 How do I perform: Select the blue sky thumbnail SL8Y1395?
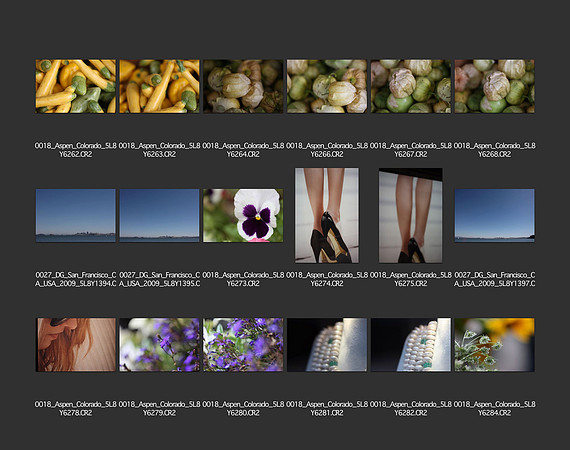pyautogui.click(x=160, y=216)
